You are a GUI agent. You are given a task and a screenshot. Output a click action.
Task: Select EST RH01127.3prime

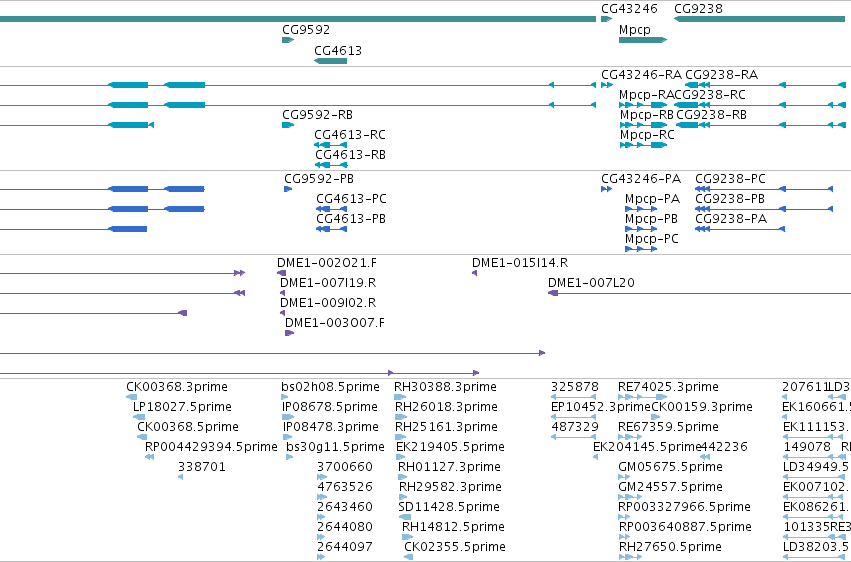point(449,468)
